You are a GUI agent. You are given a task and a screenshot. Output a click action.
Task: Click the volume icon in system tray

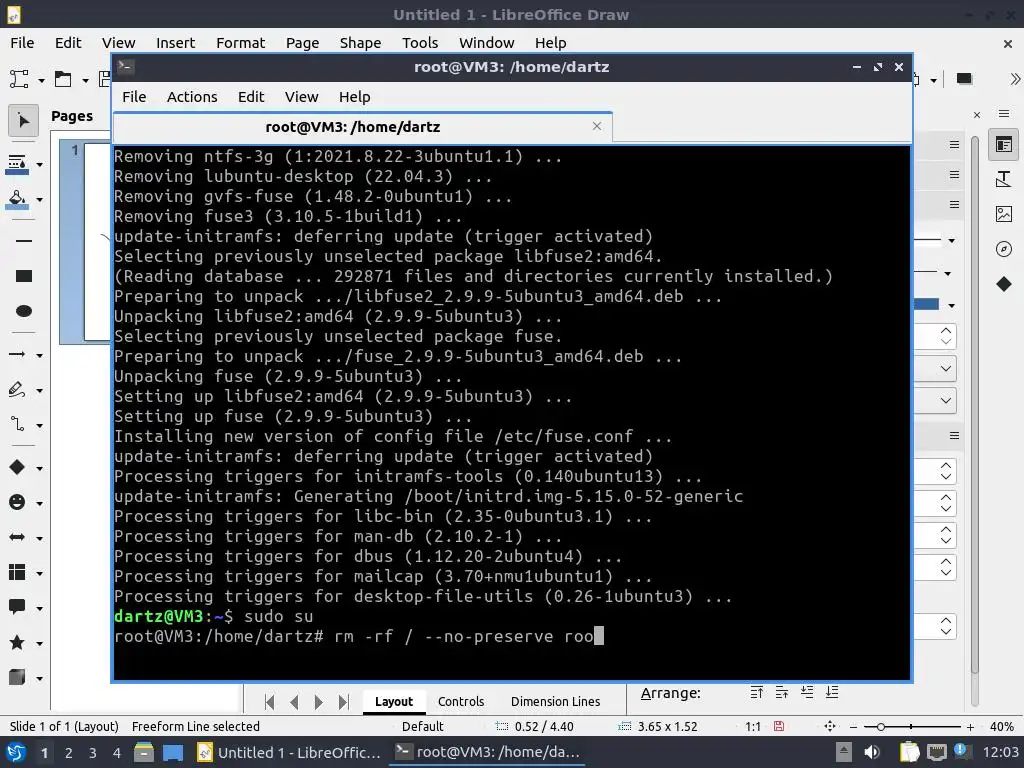[x=872, y=752]
